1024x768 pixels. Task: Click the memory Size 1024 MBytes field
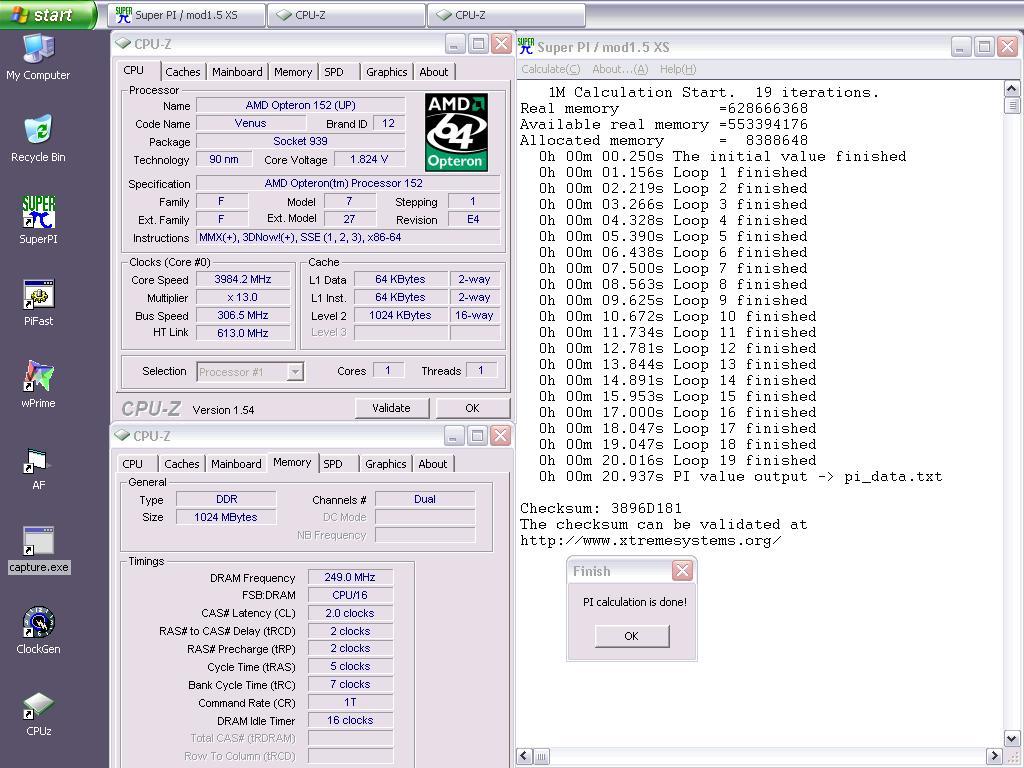point(226,517)
